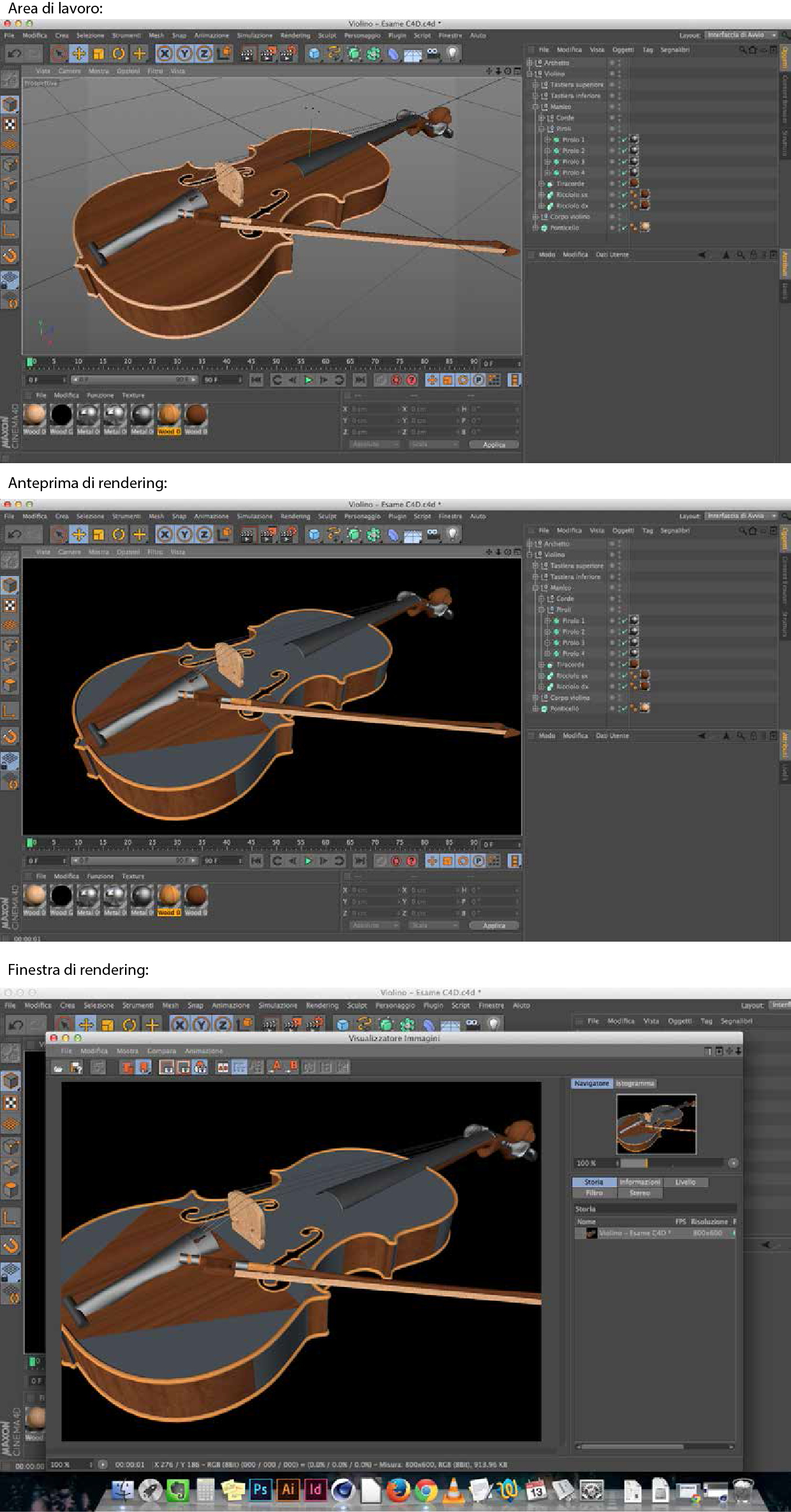
Task: Click Cube primitive icon in Area di lavoro screenshot
Action: coord(314,54)
